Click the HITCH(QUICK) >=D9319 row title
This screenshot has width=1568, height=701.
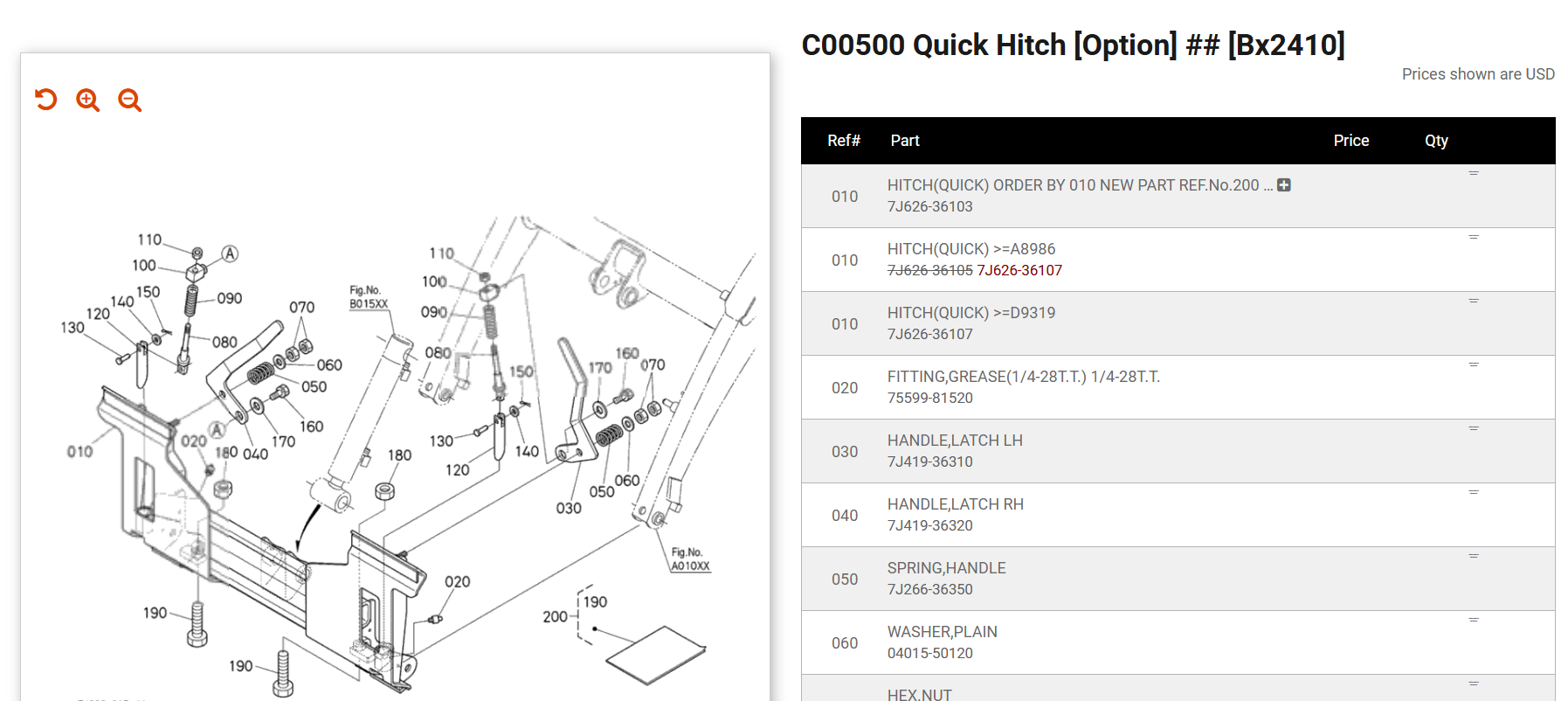971,313
